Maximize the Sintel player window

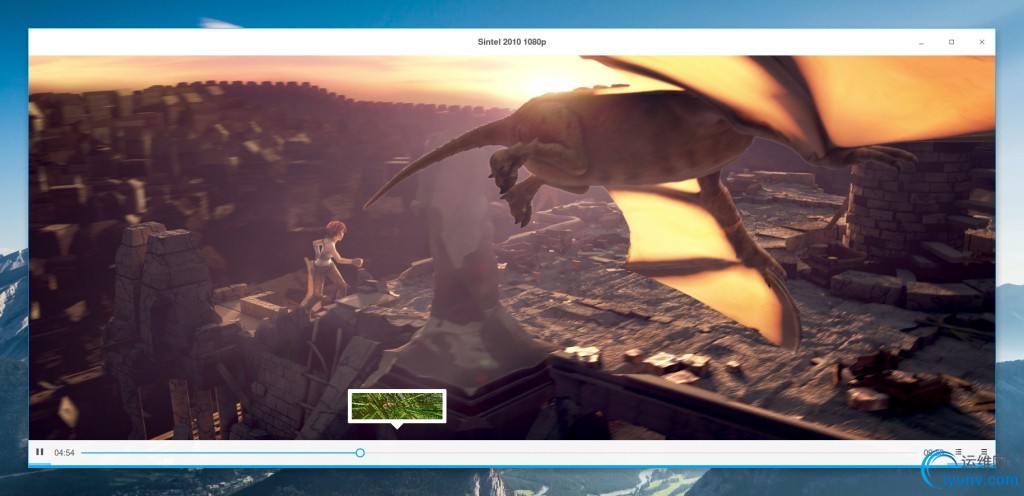(952, 42)
